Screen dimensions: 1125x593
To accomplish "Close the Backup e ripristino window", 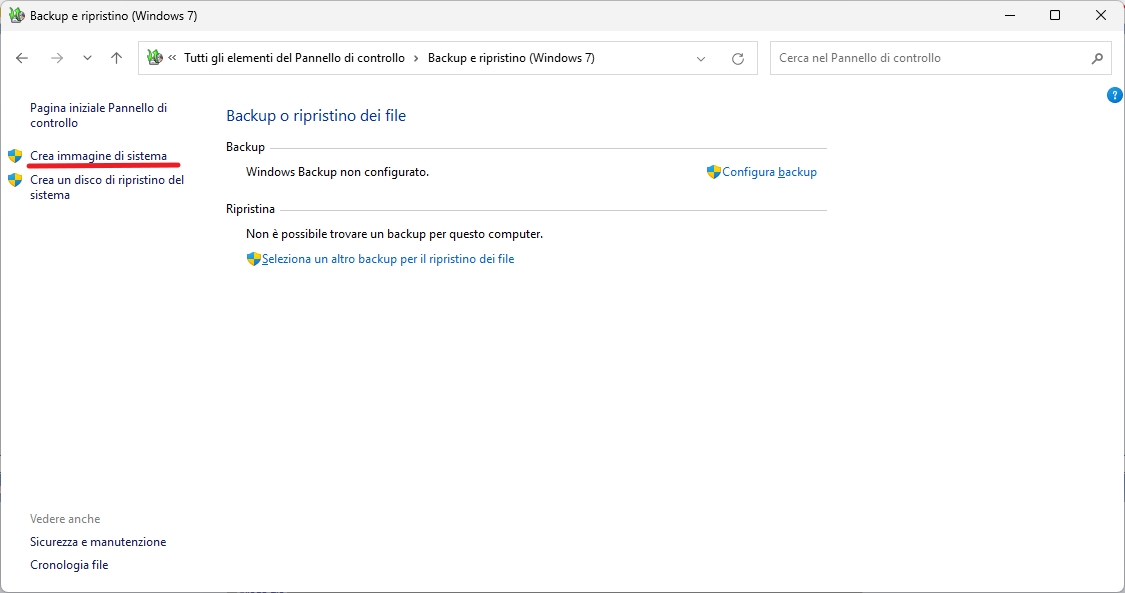I will click(1101, 15).
